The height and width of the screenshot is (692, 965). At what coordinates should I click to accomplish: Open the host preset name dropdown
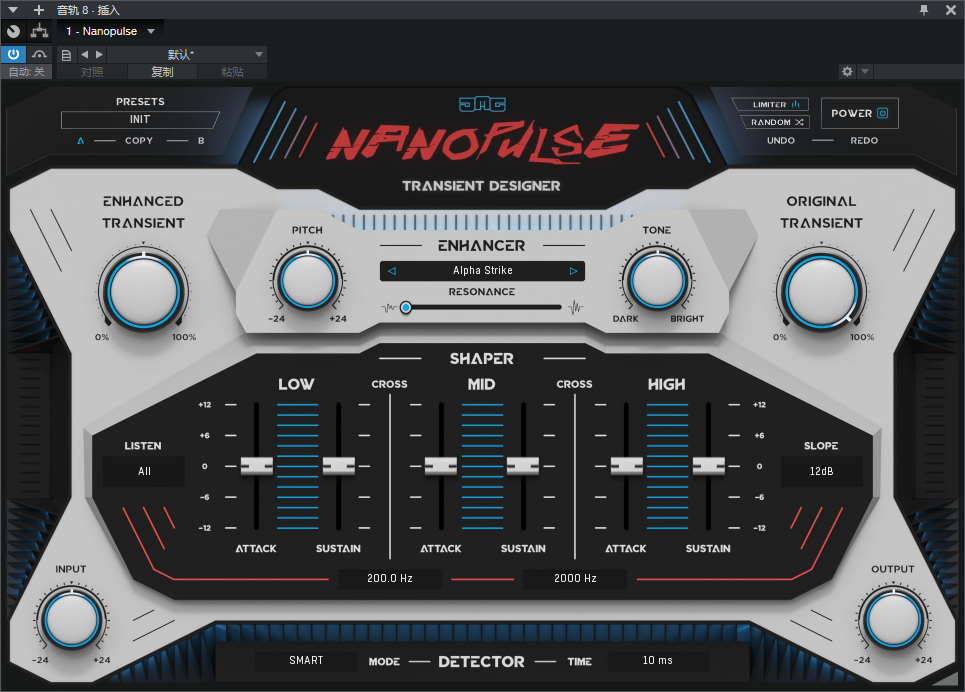point(187,55)
